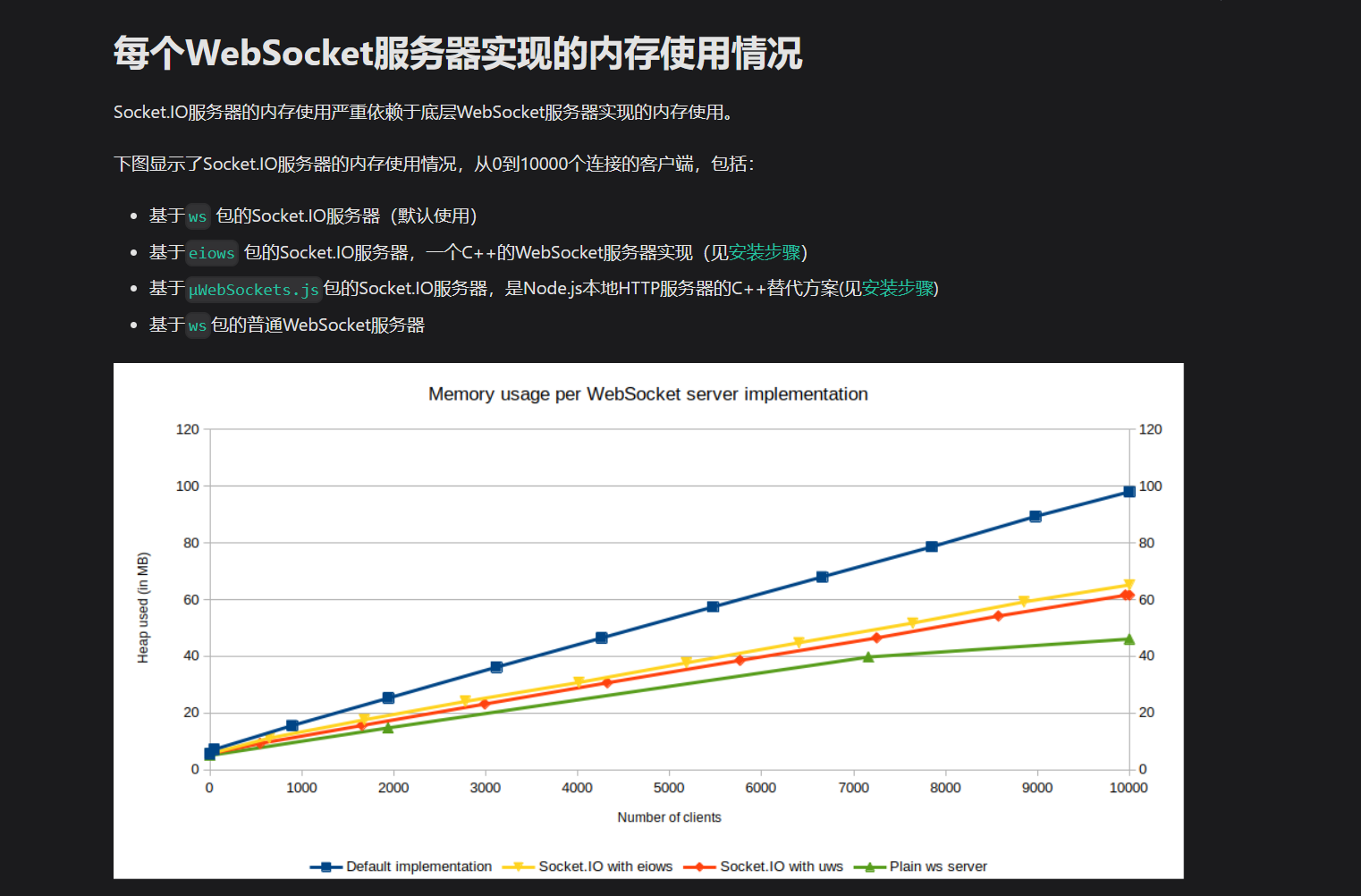Click the chart image of memory usage
Screen dimensions: 1361x896
(648, 621)
